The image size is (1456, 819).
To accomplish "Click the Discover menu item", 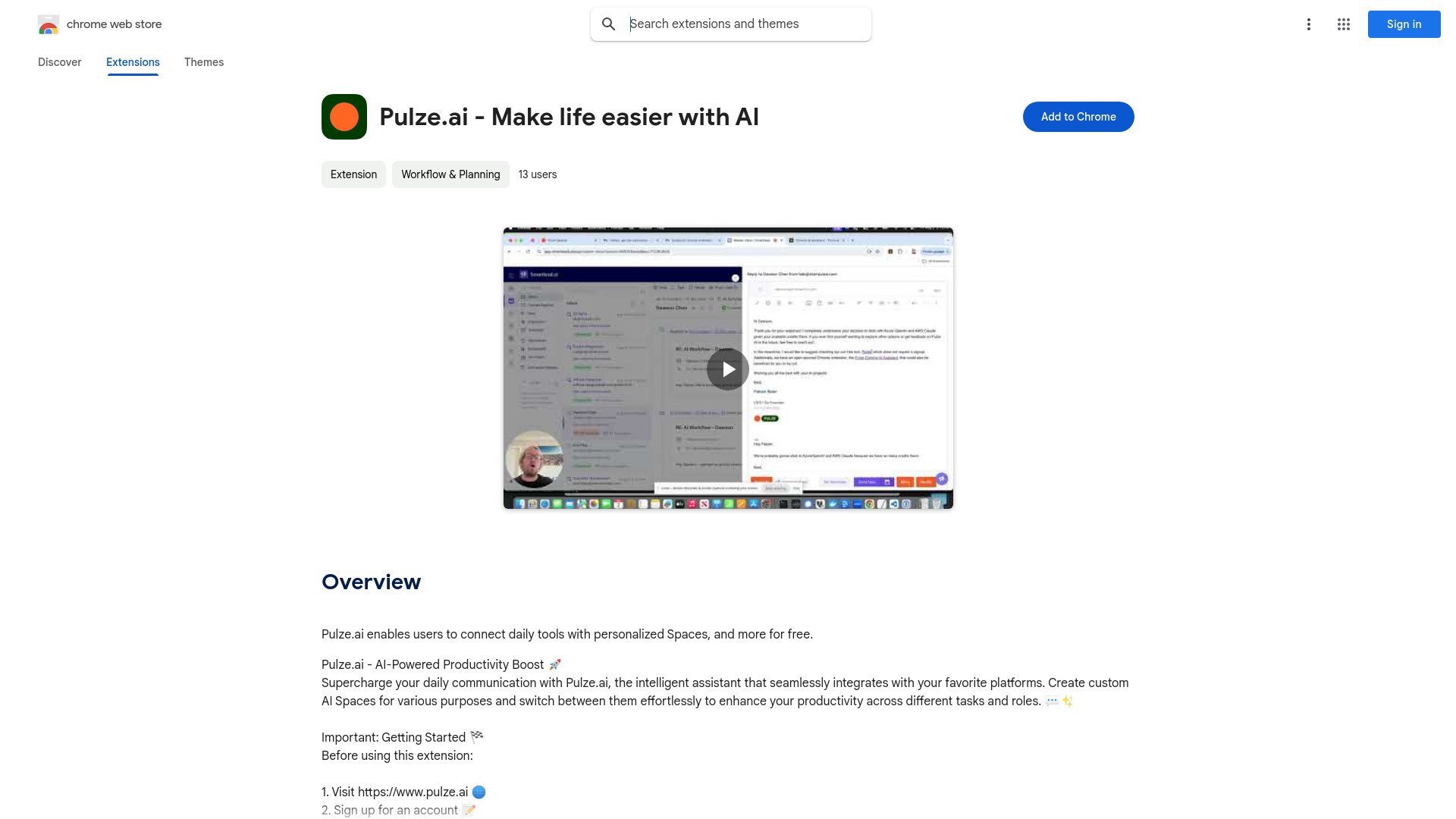I will tap(59, 62).
